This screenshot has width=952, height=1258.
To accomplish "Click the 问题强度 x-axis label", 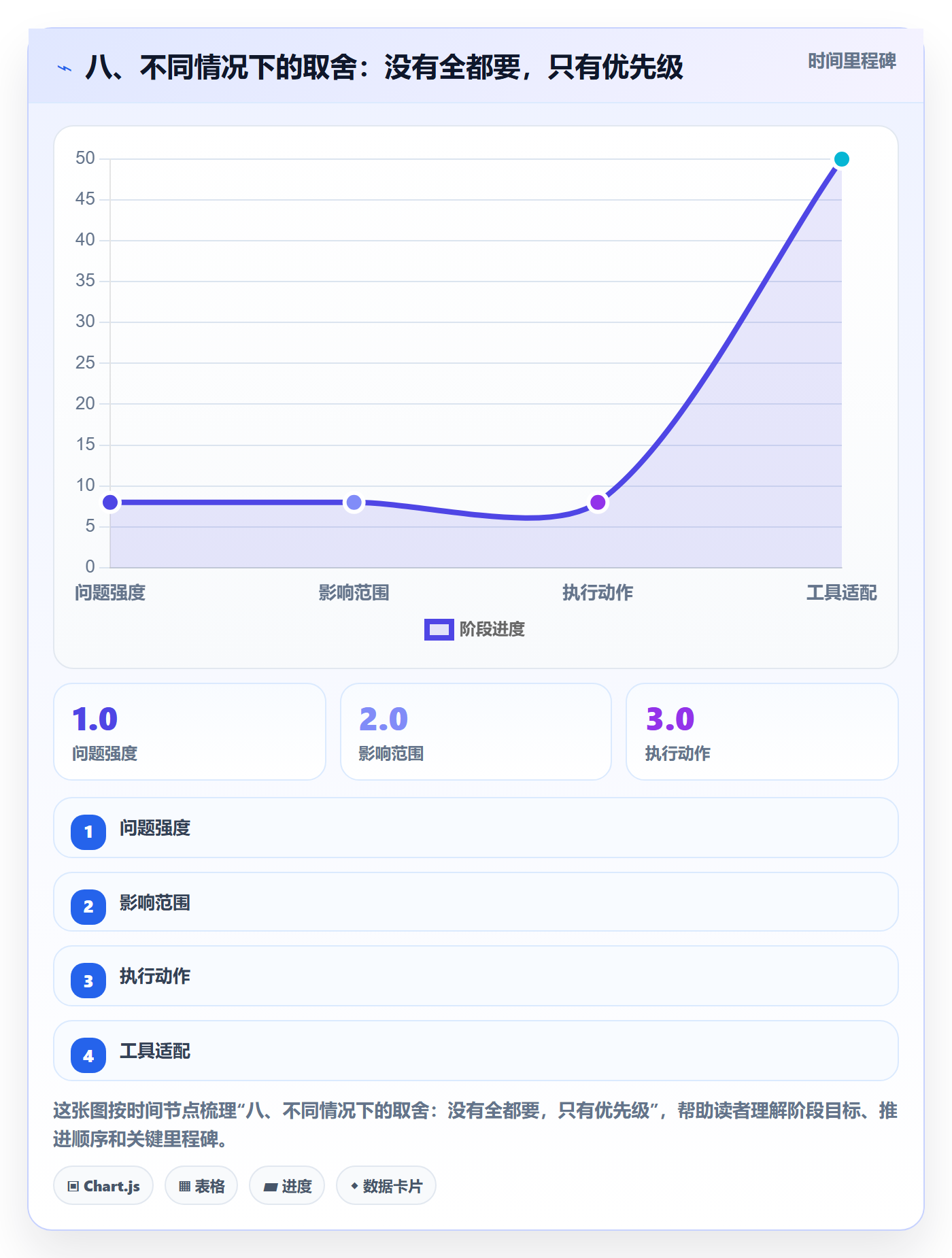I will 110,593.
